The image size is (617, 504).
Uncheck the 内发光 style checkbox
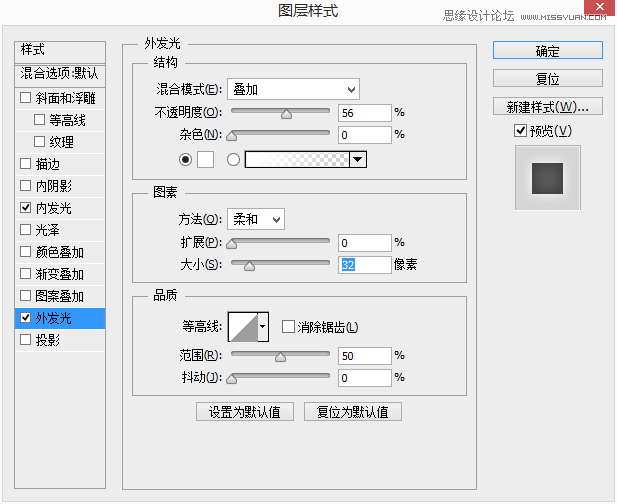tap(26, 208)
